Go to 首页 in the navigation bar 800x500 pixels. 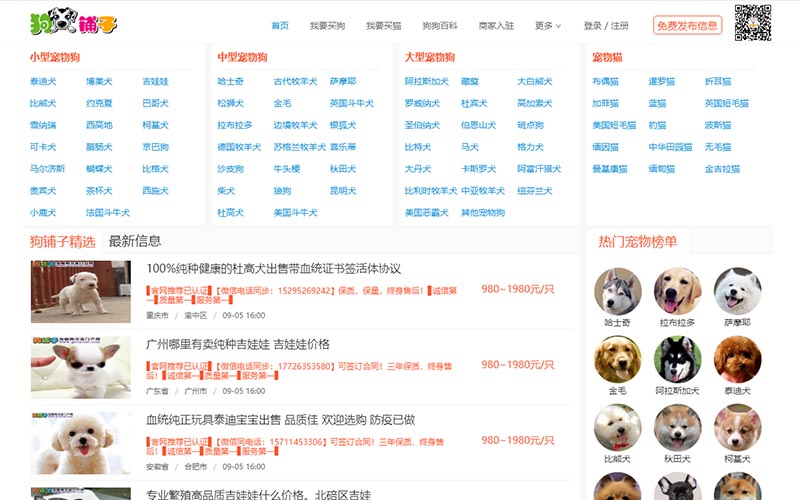tap(280, 26)
